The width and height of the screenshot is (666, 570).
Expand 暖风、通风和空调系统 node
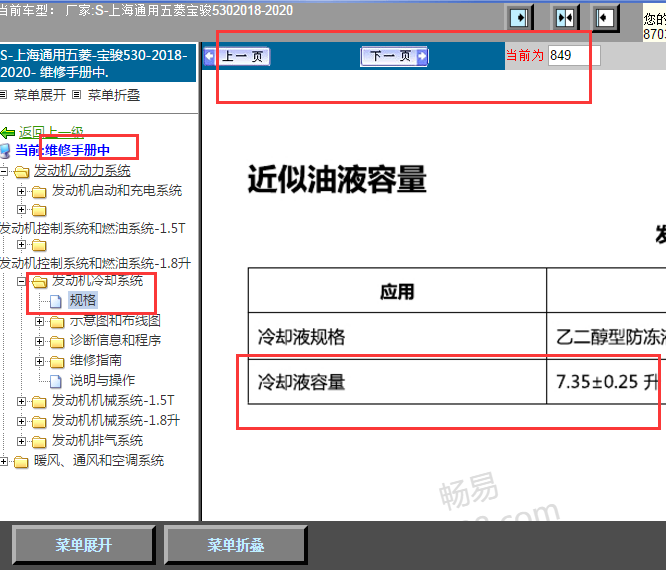coord(3,461)
